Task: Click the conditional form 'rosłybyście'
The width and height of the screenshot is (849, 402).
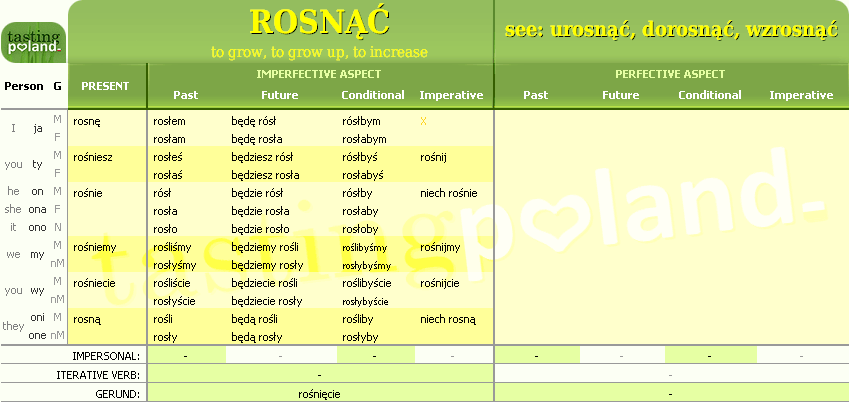Action: (x=365, y=302)
